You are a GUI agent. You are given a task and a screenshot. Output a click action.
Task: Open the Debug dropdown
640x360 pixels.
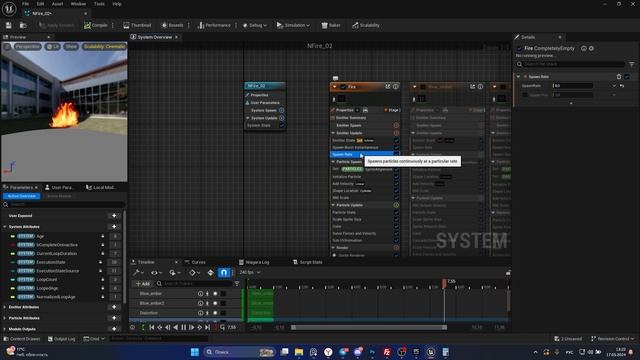254,25
